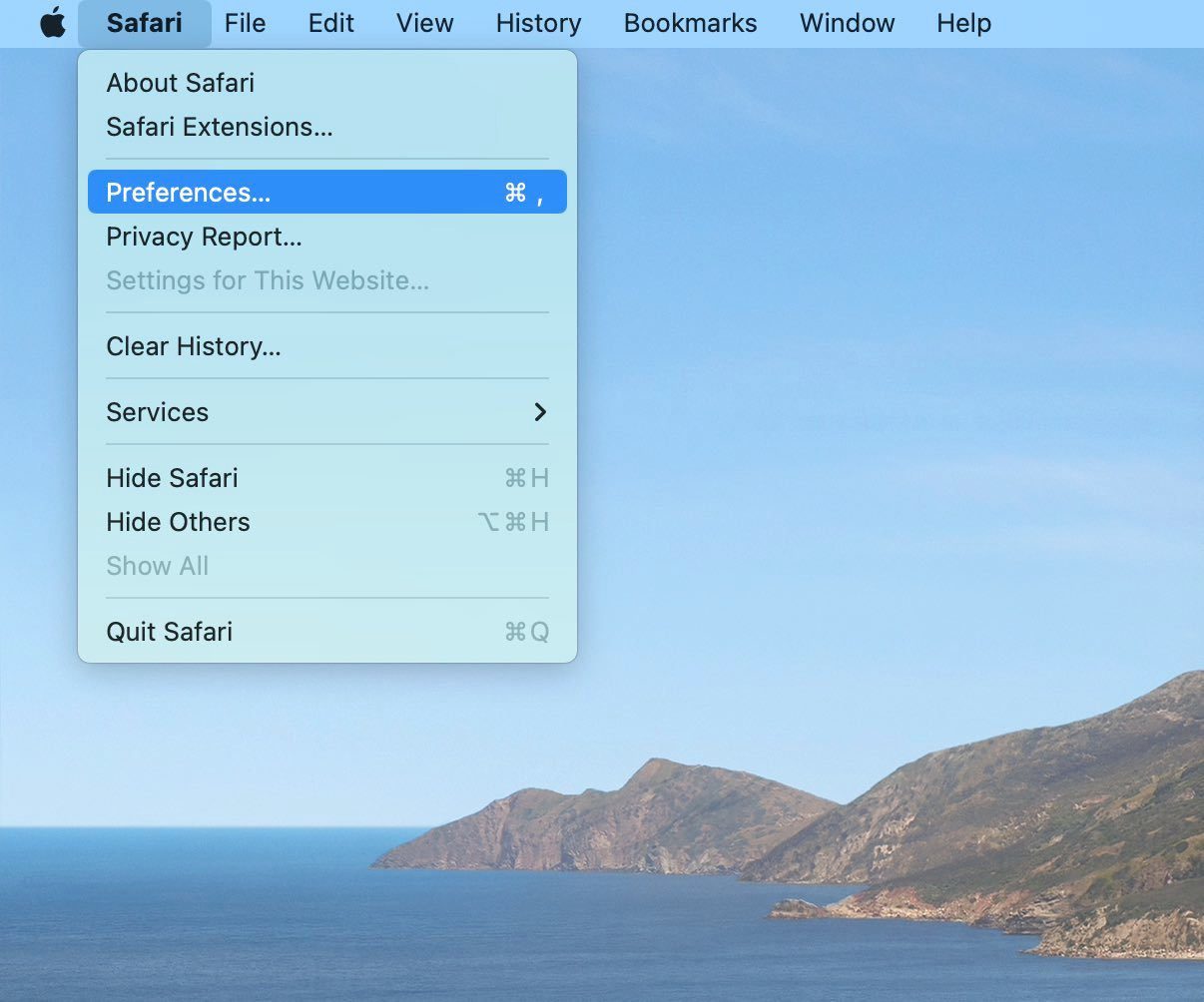Open the Edit menu
This screenshot has height=1002, width=1204.
(x=331, y=23)
